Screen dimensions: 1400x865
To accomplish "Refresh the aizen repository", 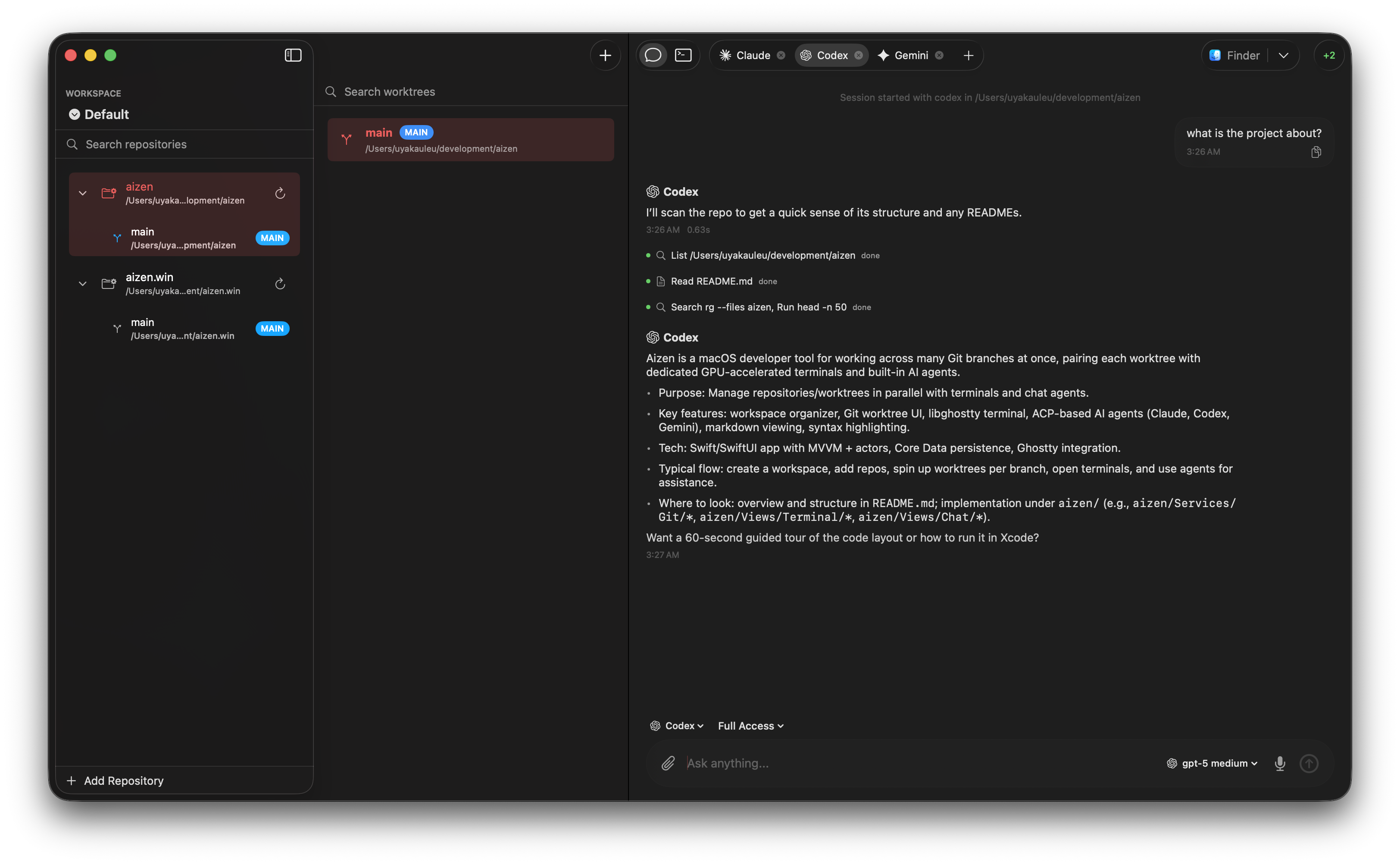I will tap(280, 193).
